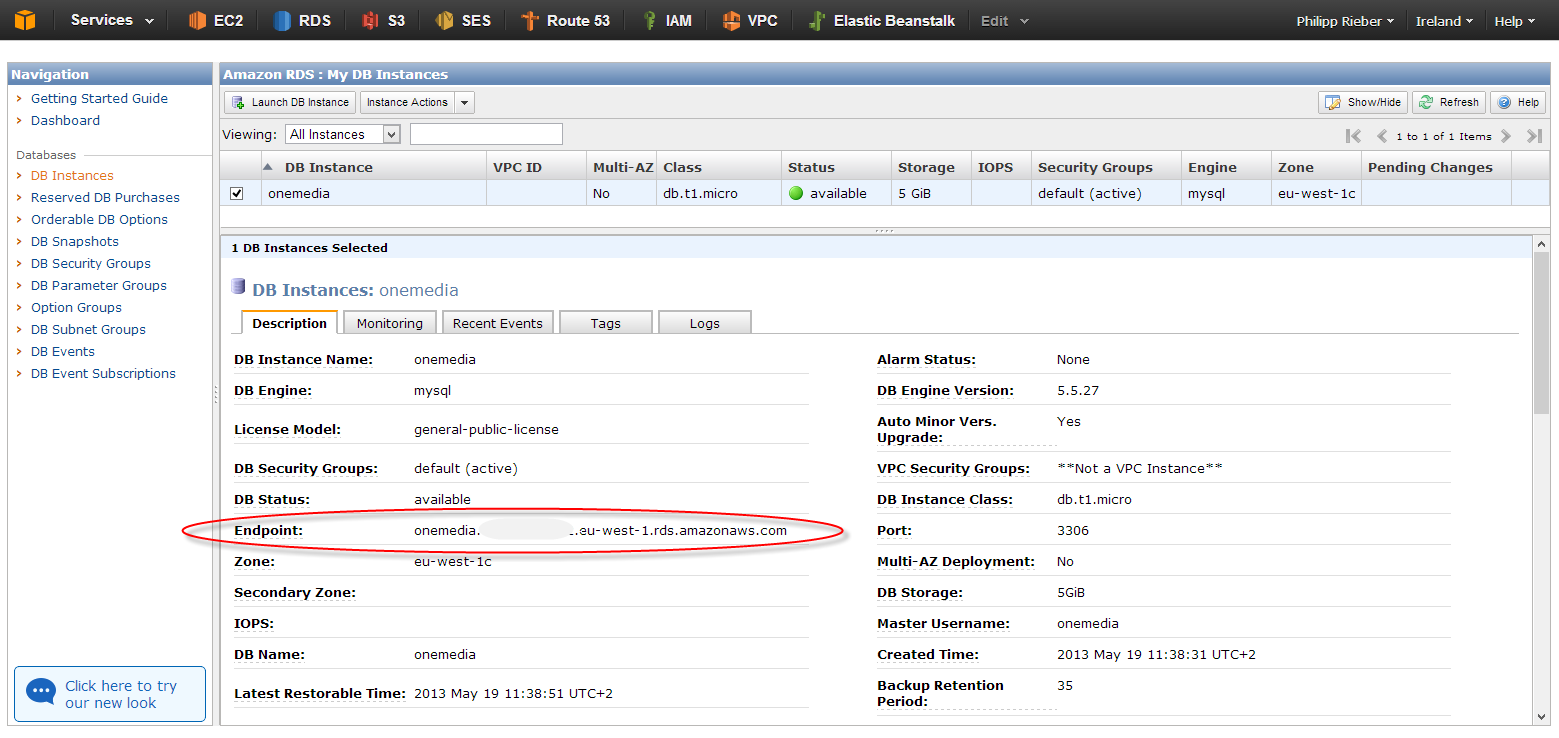Click the Show/Hide columns button
The height and width of the screenshot is (738, 1559).
1363,102
